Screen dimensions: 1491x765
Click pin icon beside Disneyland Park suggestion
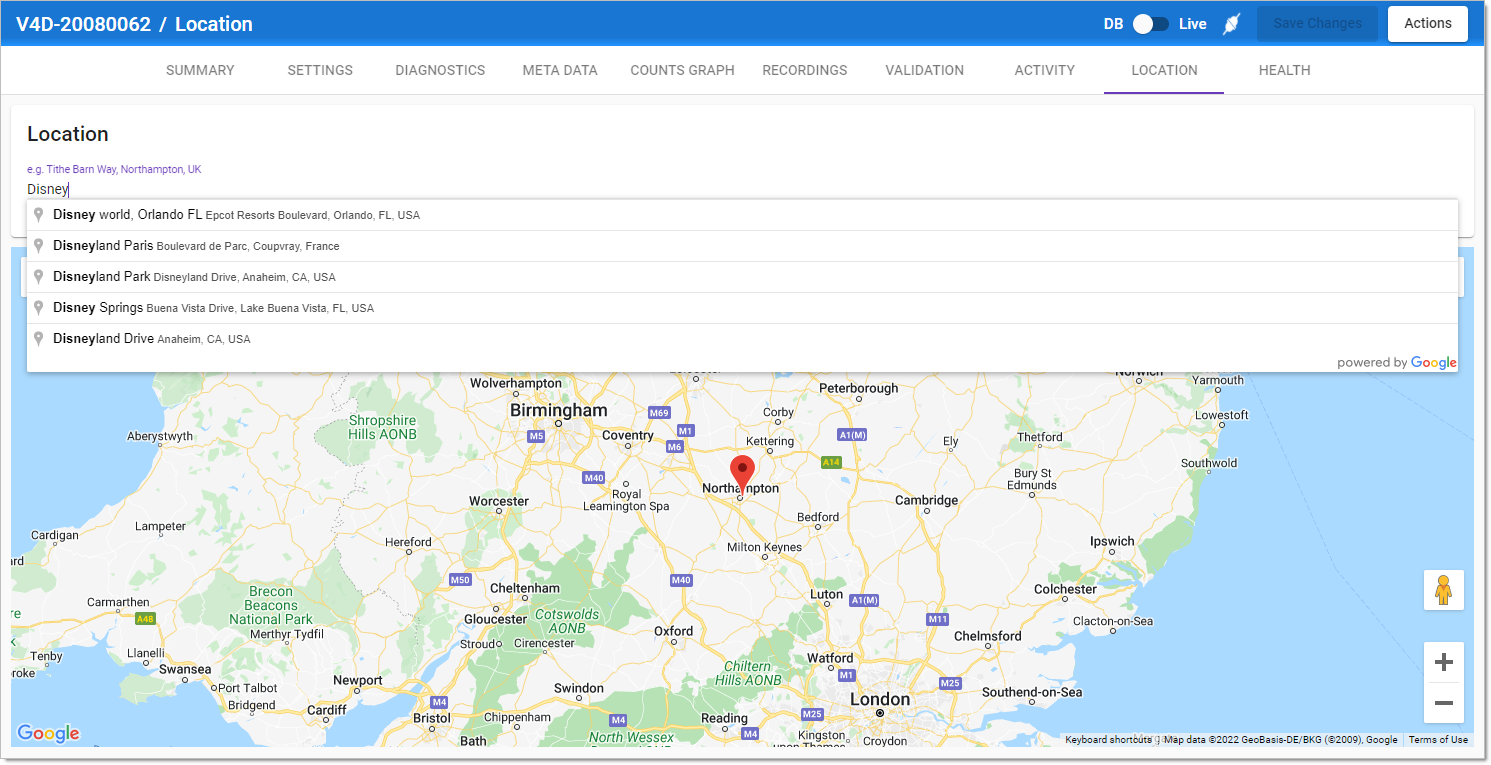tap(39, 277)
